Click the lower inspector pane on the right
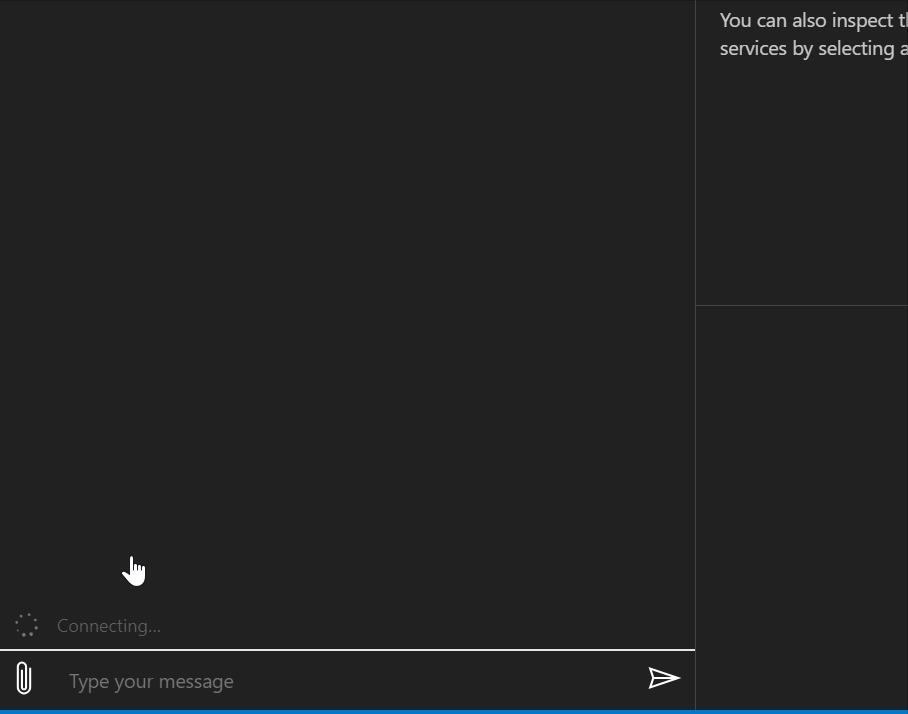The width and height of the screenshot is (908, 714). point(805,500)
